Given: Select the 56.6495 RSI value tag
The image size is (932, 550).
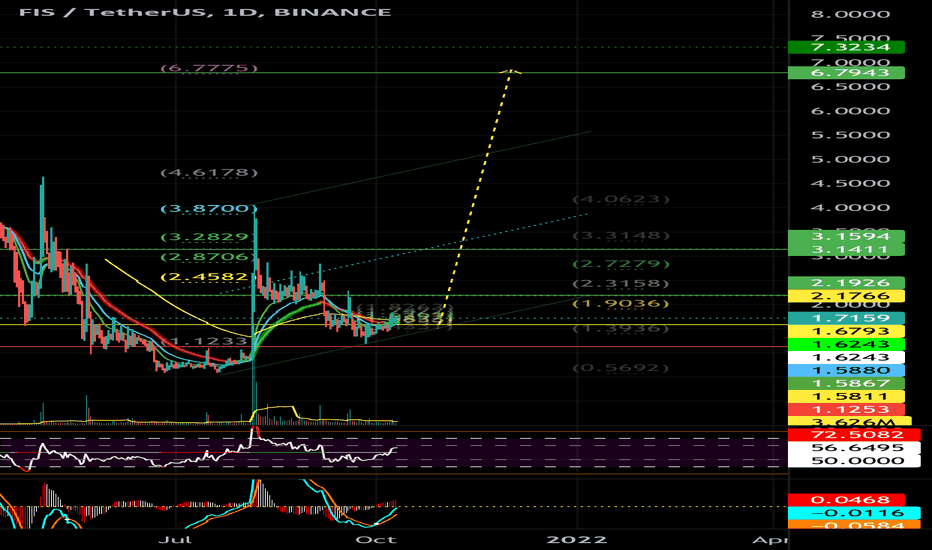Looking at the screenshot, I should (x=854, y=448).
